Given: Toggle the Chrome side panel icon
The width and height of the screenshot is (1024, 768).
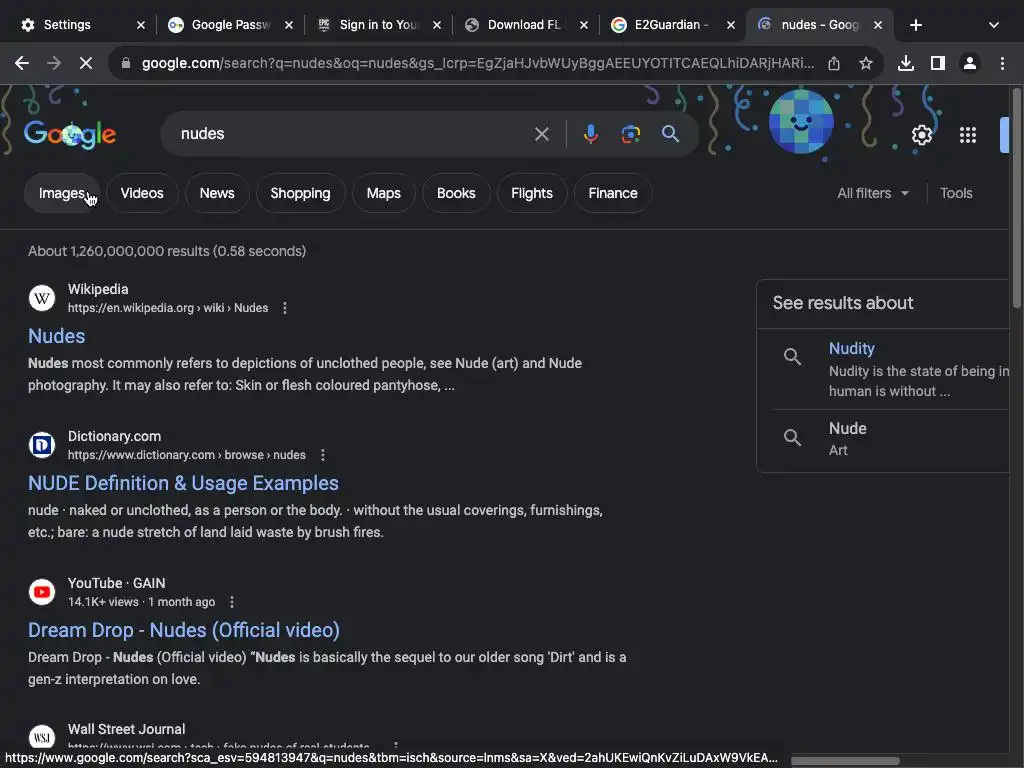Looking at the screenshot, I should coord(938,63).
